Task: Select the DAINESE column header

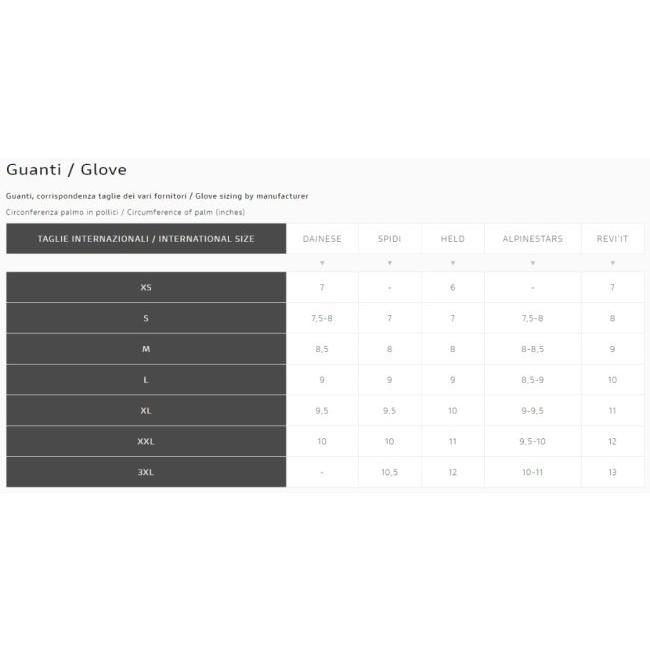Action: 322,239
